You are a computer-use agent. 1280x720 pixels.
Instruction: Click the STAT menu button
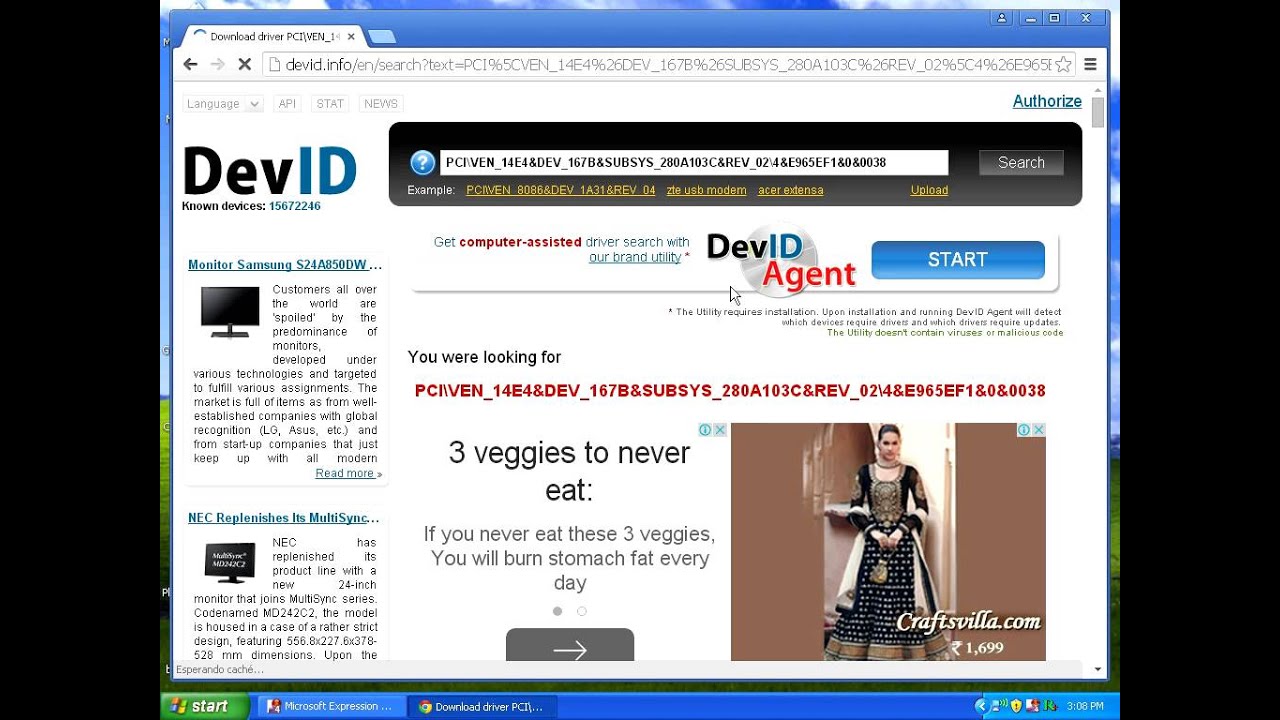(330, 104)
